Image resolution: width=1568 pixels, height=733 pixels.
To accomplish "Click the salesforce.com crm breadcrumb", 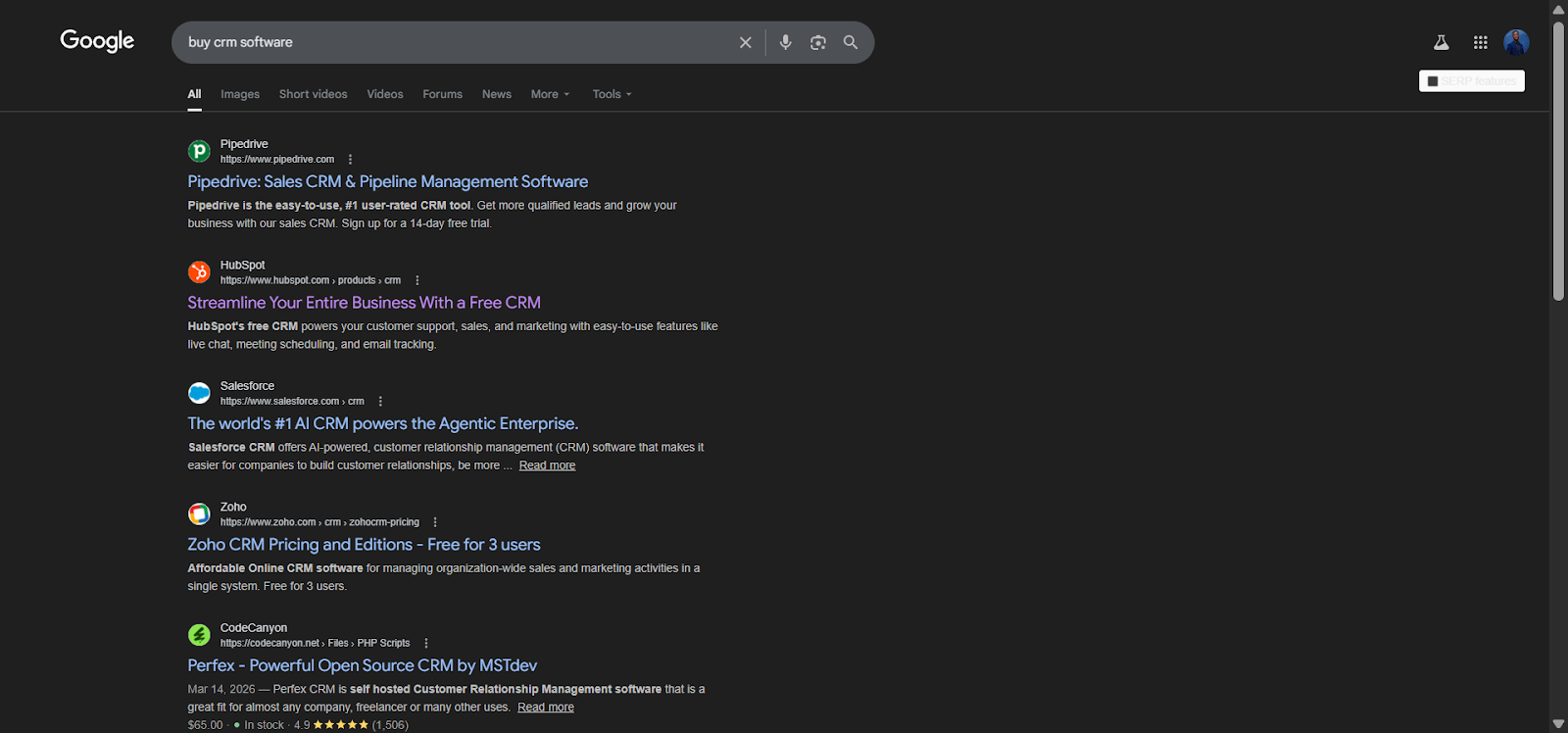I will tap(292, 402).
